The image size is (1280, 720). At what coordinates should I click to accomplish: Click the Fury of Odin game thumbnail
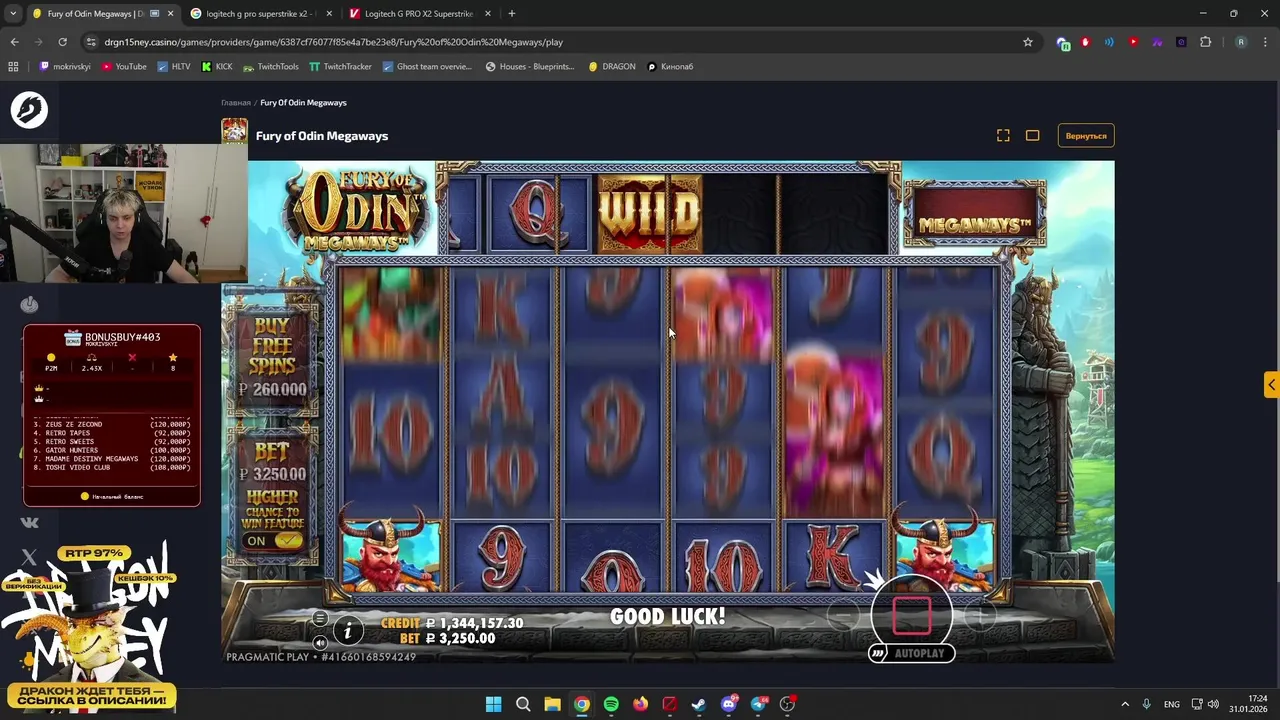234,131
